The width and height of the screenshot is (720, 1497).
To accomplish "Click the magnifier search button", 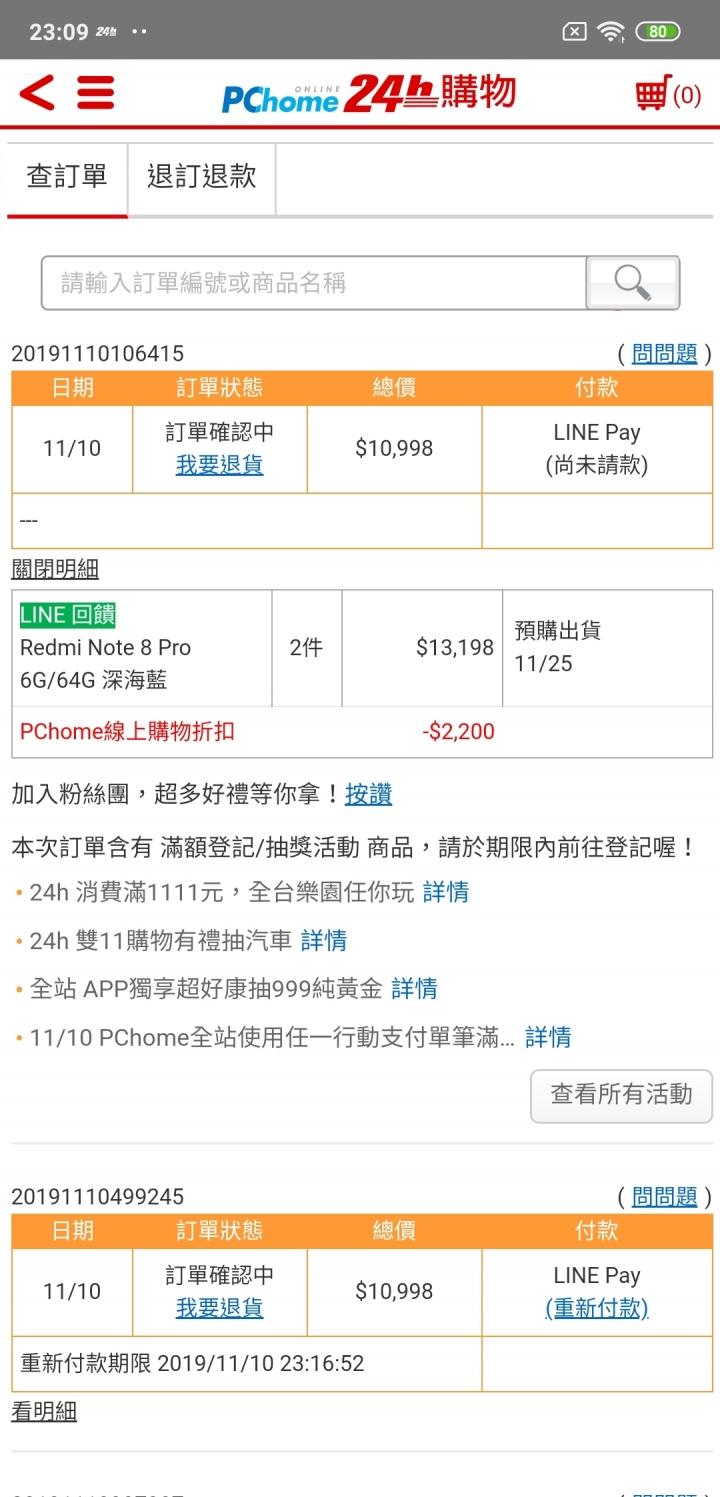I will point(633,283).
